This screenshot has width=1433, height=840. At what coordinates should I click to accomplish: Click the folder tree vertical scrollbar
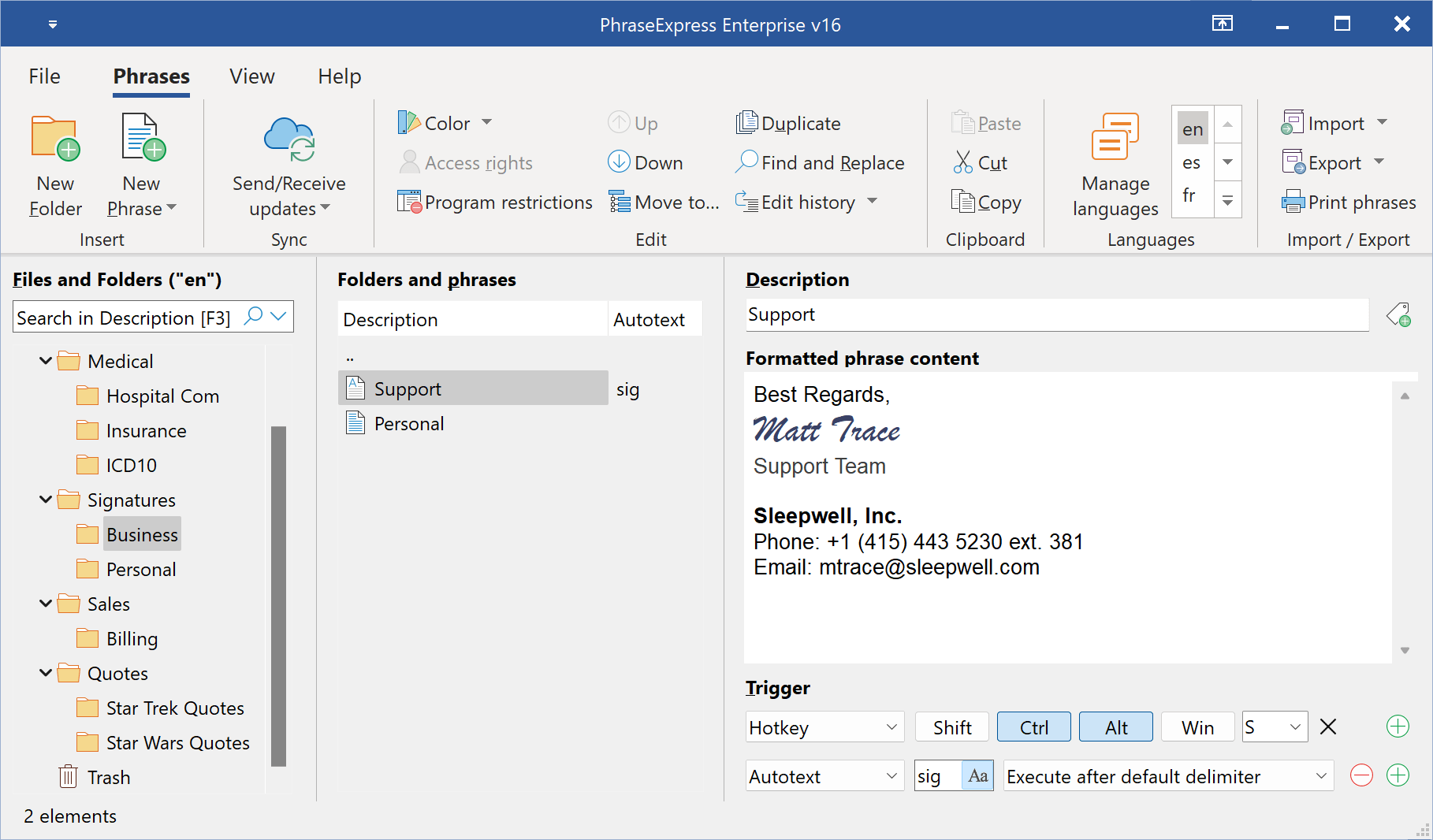278,596
